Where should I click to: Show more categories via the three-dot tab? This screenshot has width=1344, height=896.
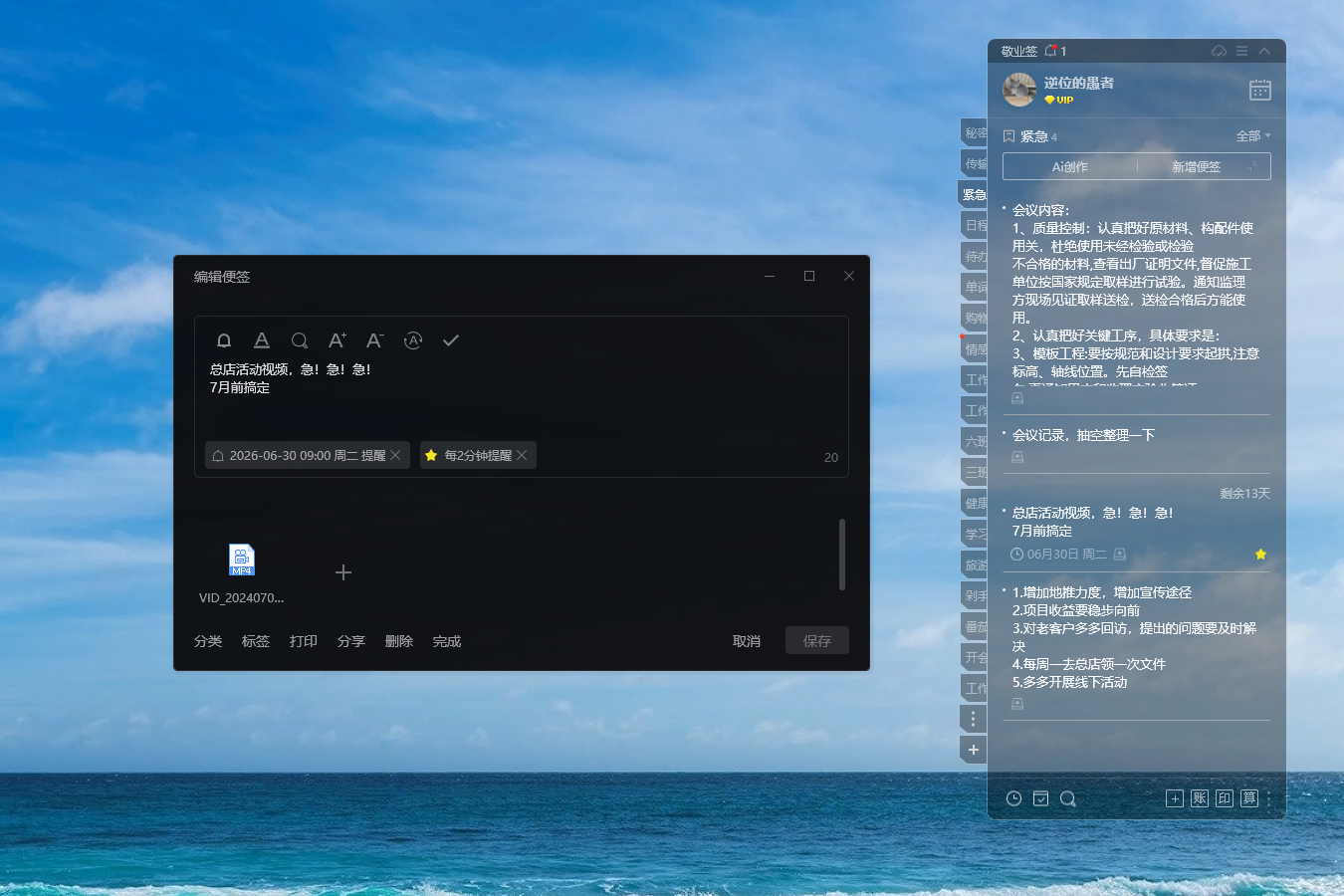pos(974,719)
